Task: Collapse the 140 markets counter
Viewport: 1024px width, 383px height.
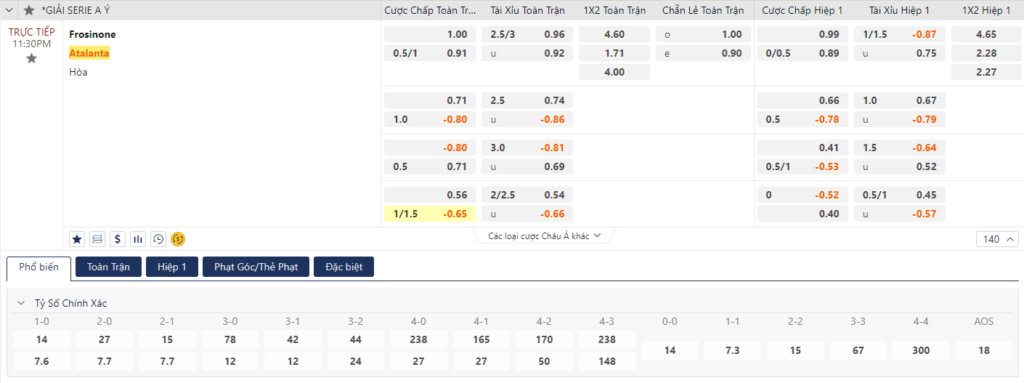Action: pos(997,239)
